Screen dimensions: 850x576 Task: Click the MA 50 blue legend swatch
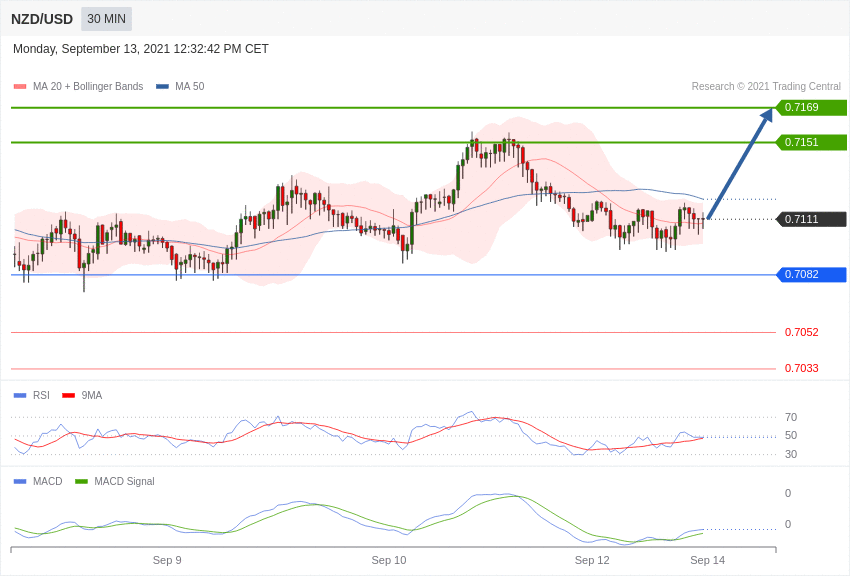pyautogui.click(x=162, y=87)
